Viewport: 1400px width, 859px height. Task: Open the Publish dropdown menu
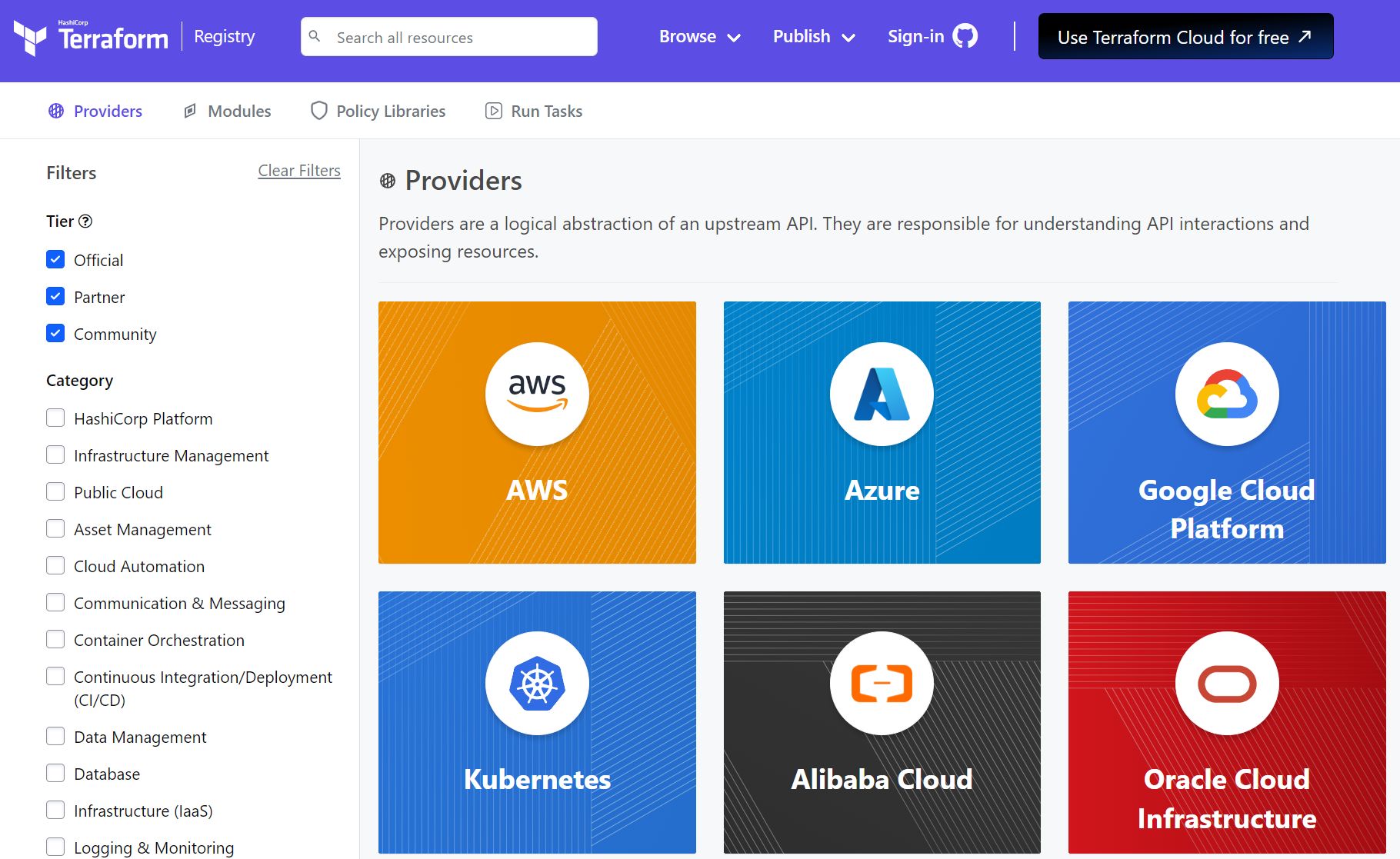[x=814, y=37]
